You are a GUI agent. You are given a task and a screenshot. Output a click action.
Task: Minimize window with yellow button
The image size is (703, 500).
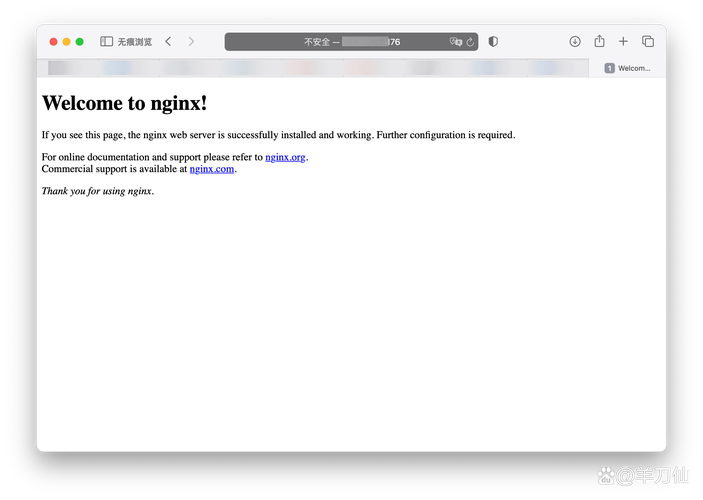point(66,42)
